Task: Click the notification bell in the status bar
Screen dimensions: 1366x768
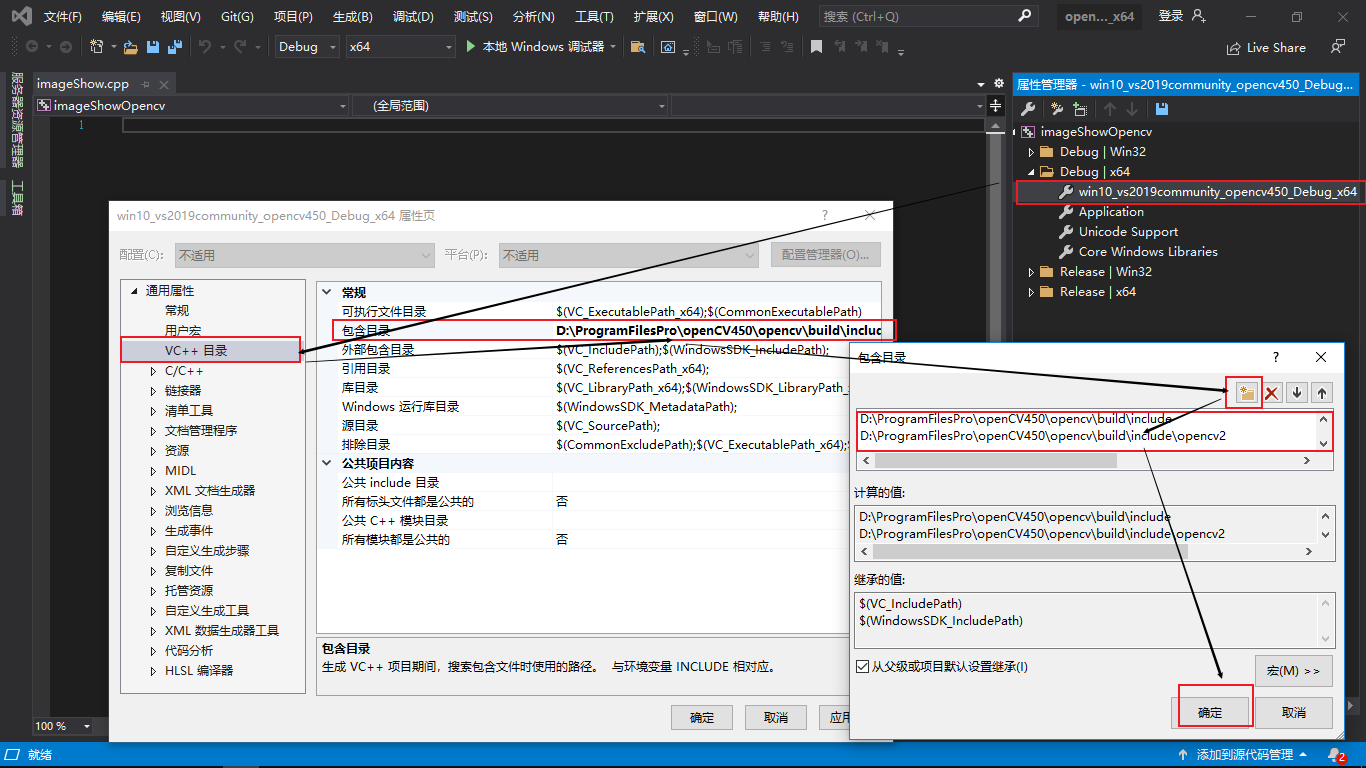Action: click(x=1336, y=755)
